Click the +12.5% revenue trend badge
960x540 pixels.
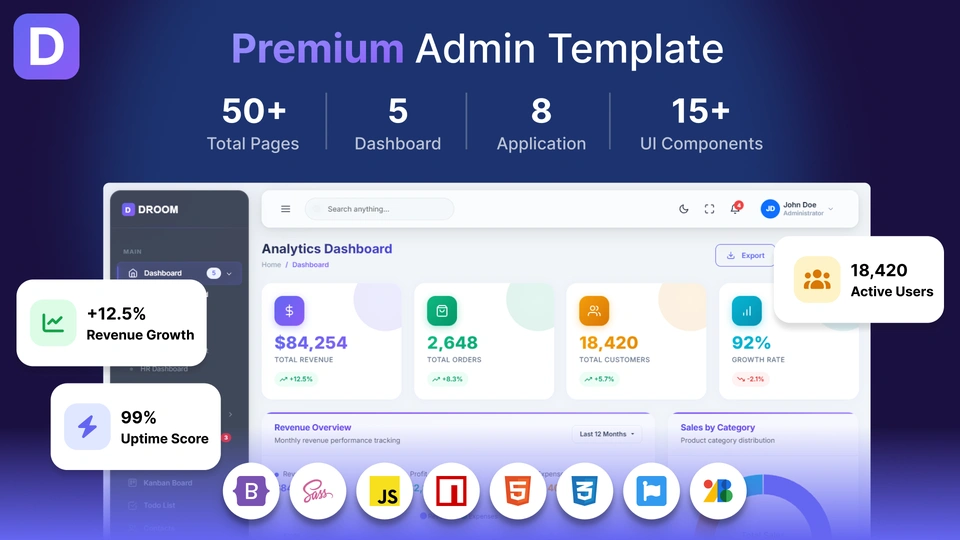coord(296,379)
